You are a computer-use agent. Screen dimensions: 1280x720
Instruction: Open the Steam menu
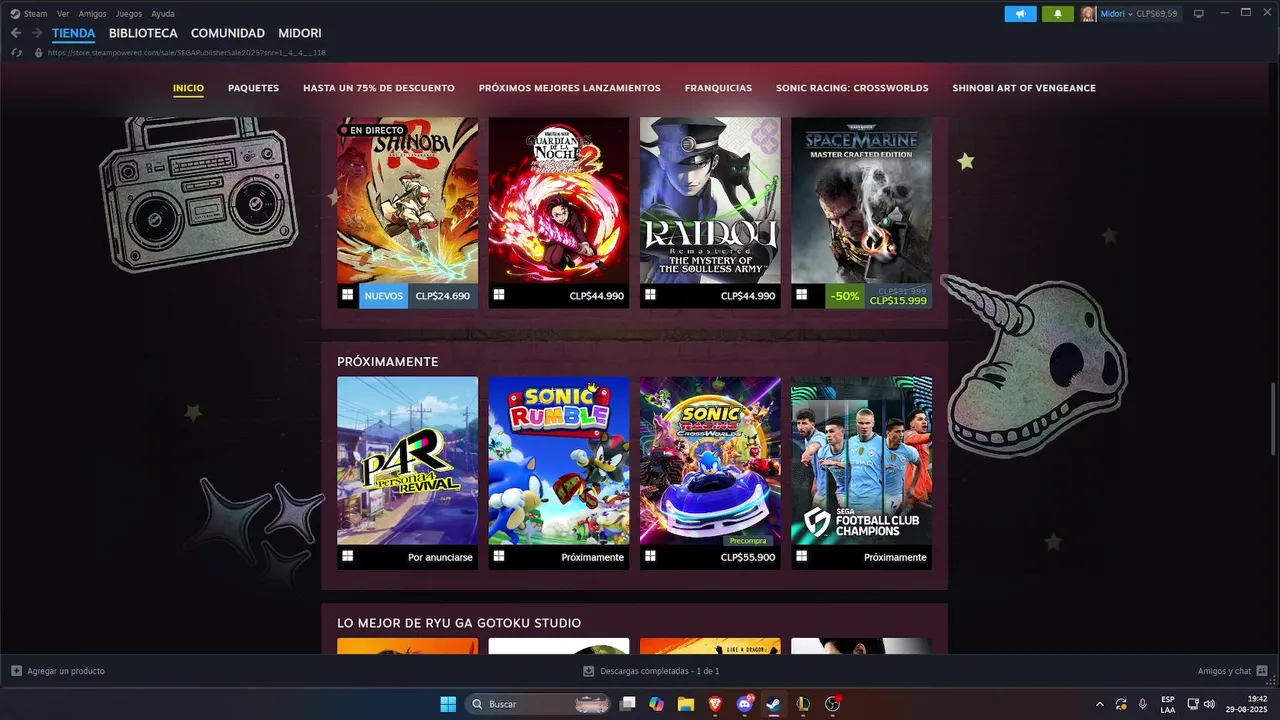(29, 14)
